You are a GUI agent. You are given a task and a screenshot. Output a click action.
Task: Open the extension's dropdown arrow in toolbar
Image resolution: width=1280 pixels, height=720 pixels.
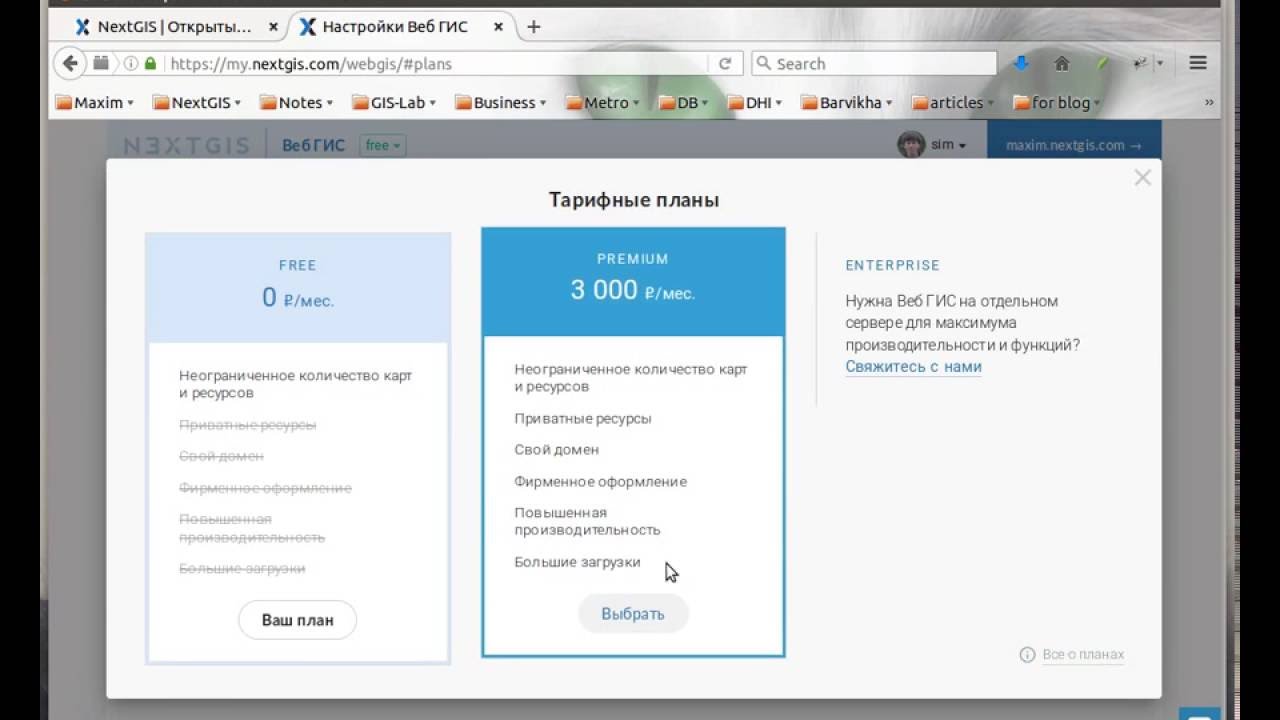pyautogui.click(x=1160, y=63)
